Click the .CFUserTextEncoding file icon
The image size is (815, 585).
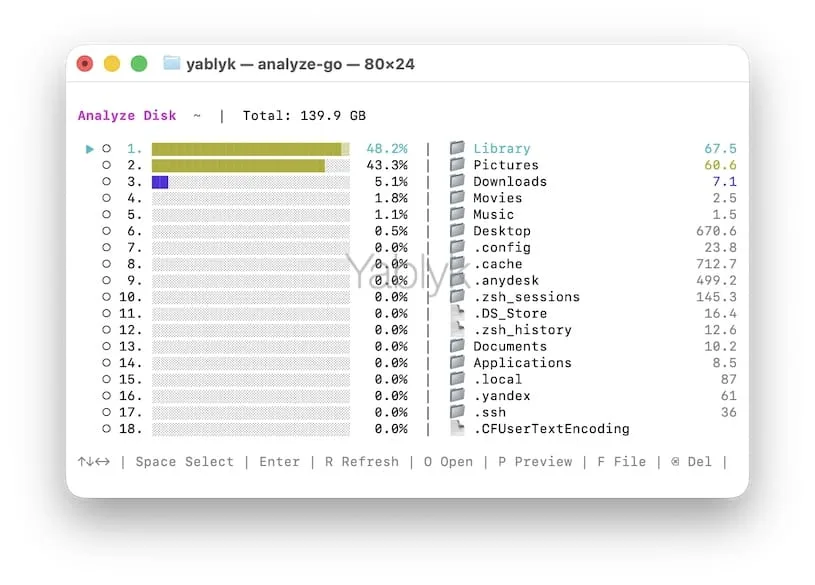[x=457, y=429]
